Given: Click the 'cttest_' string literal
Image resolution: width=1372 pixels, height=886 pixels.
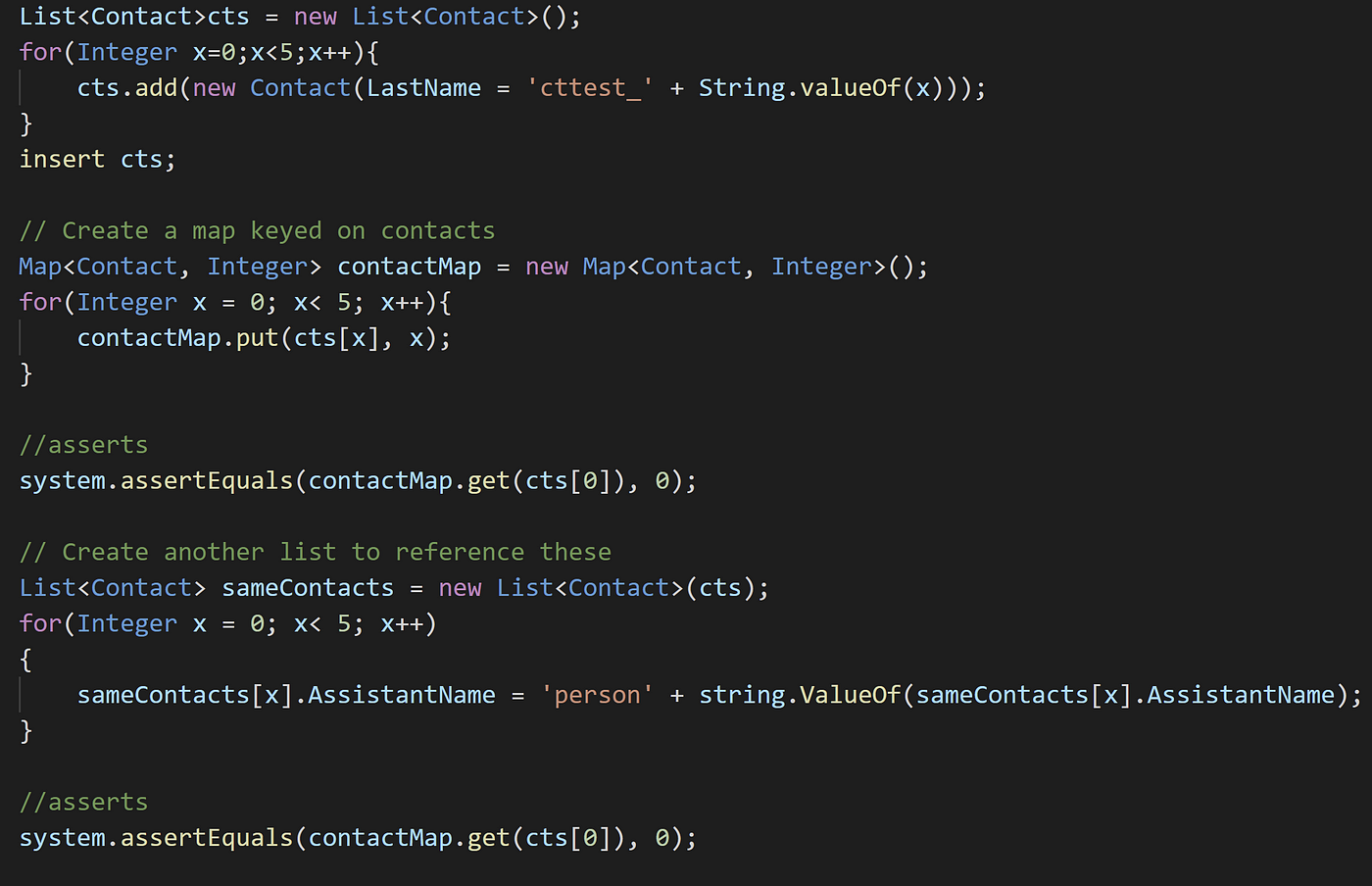Looking at the screenshot, I should tap(590, 88).
